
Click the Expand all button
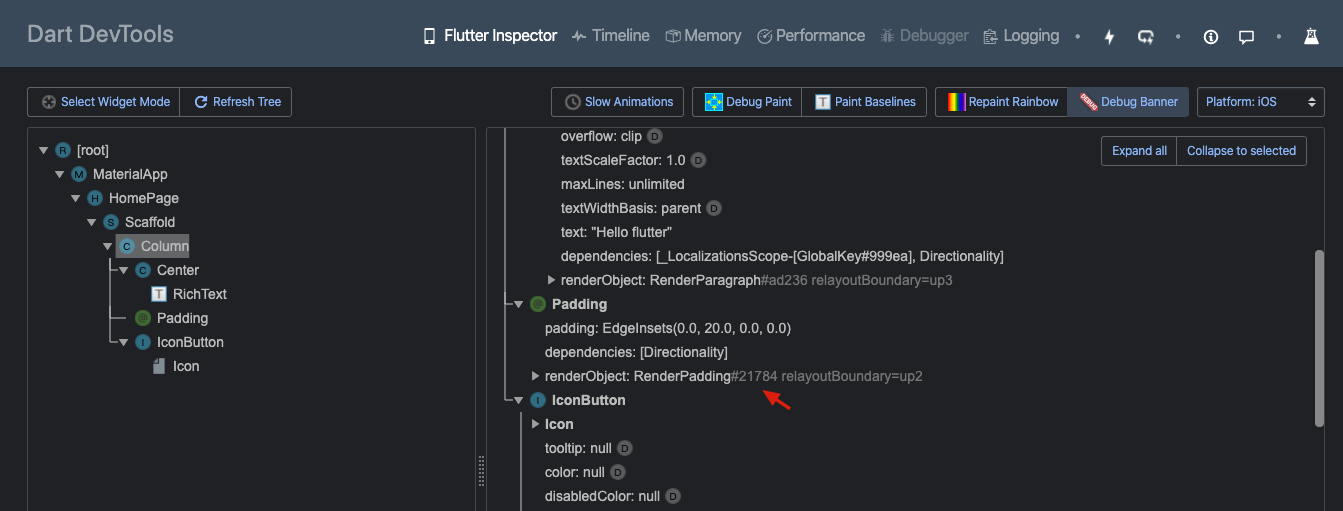[x=1139, y=151]
